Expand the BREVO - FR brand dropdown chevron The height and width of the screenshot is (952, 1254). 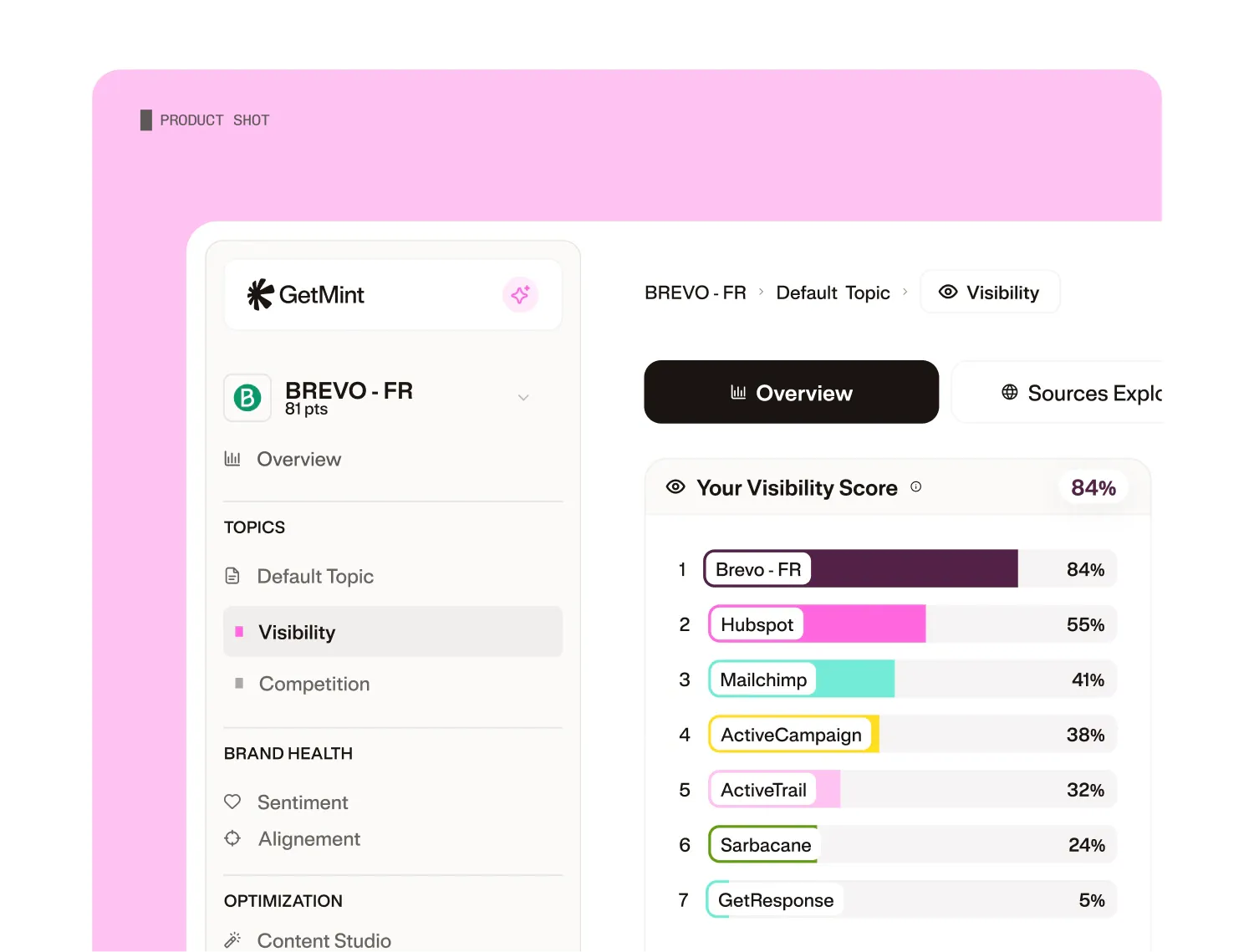point(523,398)
